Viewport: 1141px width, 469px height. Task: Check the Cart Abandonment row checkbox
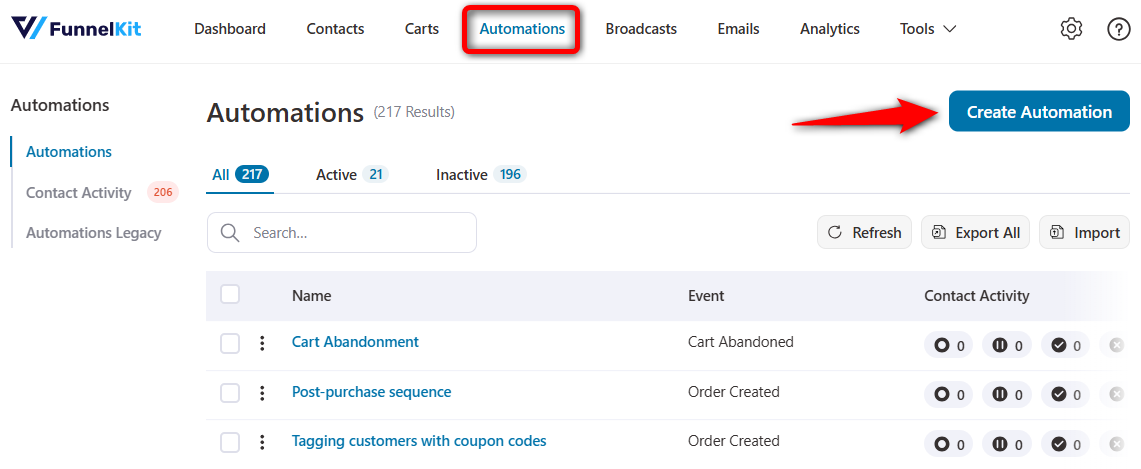230,344
